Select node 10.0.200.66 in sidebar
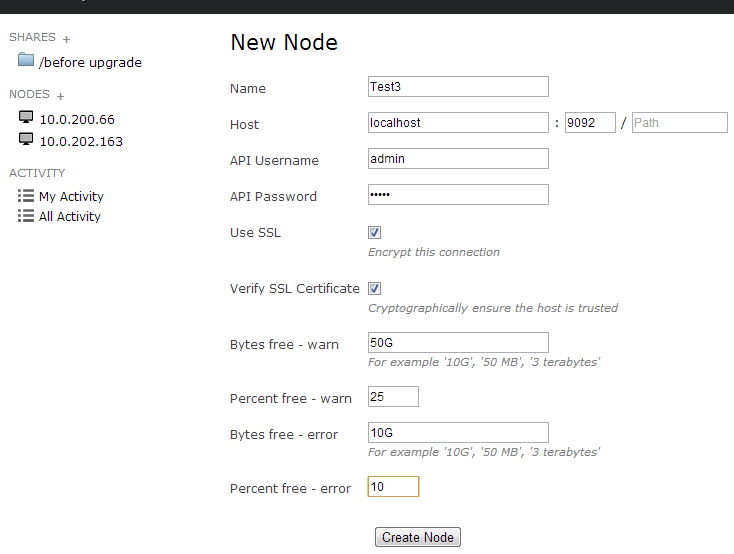This screenshot has height=554, width=734. [x=77, y=119]
